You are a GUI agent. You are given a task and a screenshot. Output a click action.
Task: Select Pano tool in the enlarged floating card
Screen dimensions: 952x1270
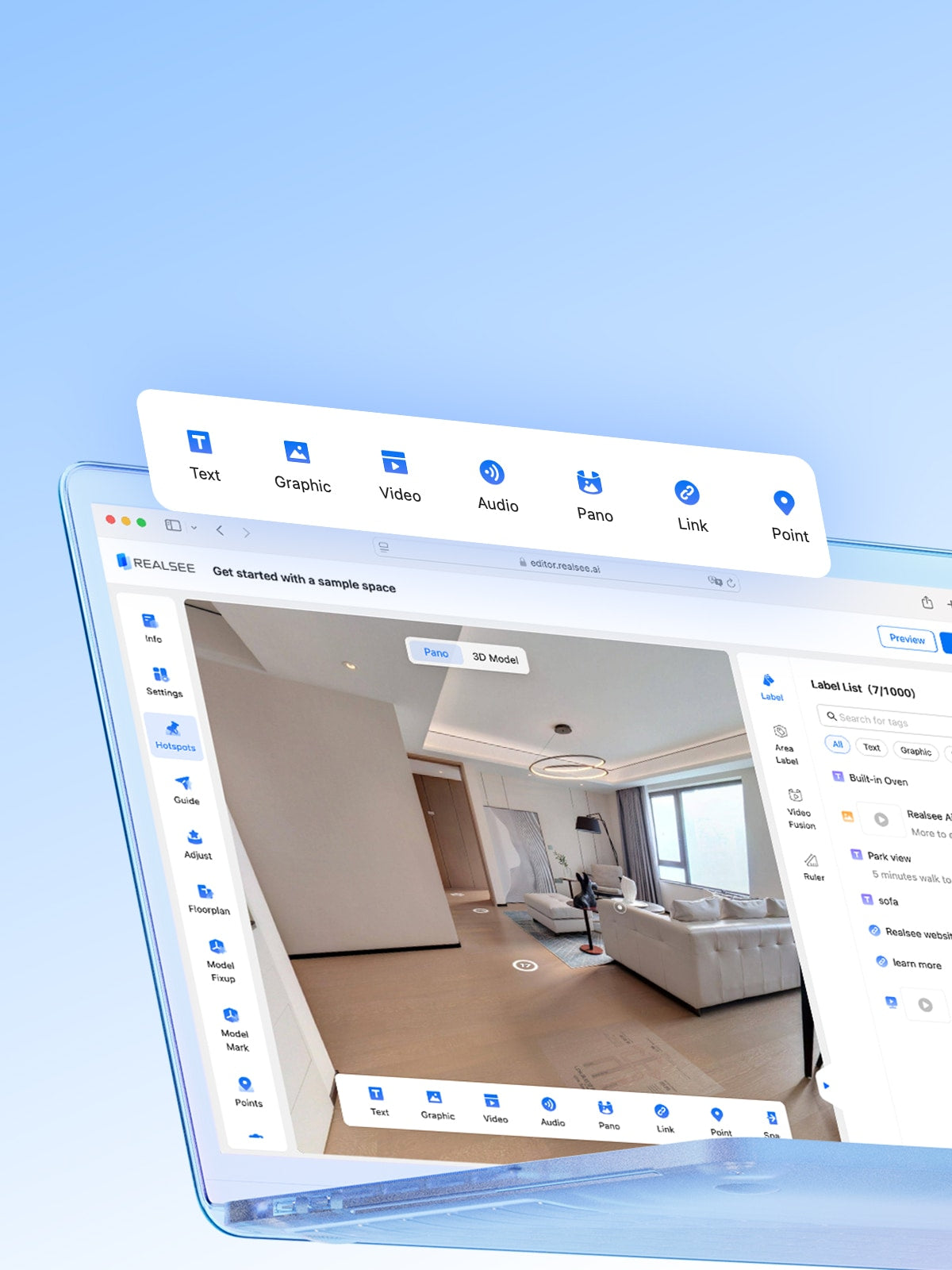click(x=593, y=497)
